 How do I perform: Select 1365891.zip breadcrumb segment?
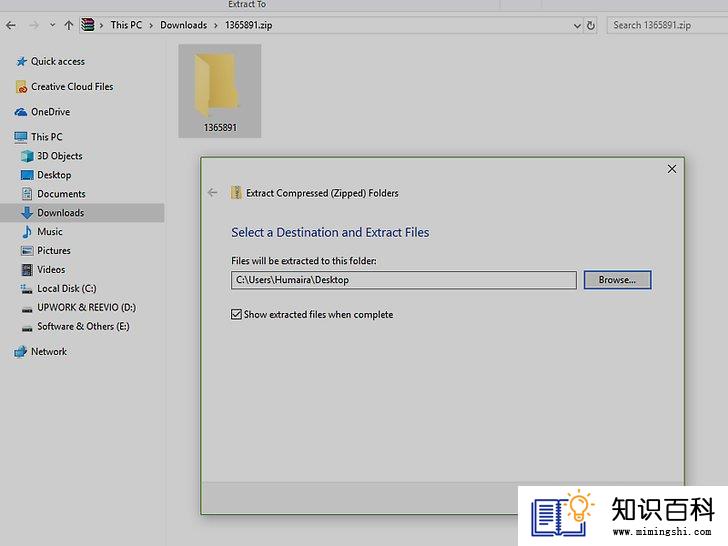(x=248, y=25)
